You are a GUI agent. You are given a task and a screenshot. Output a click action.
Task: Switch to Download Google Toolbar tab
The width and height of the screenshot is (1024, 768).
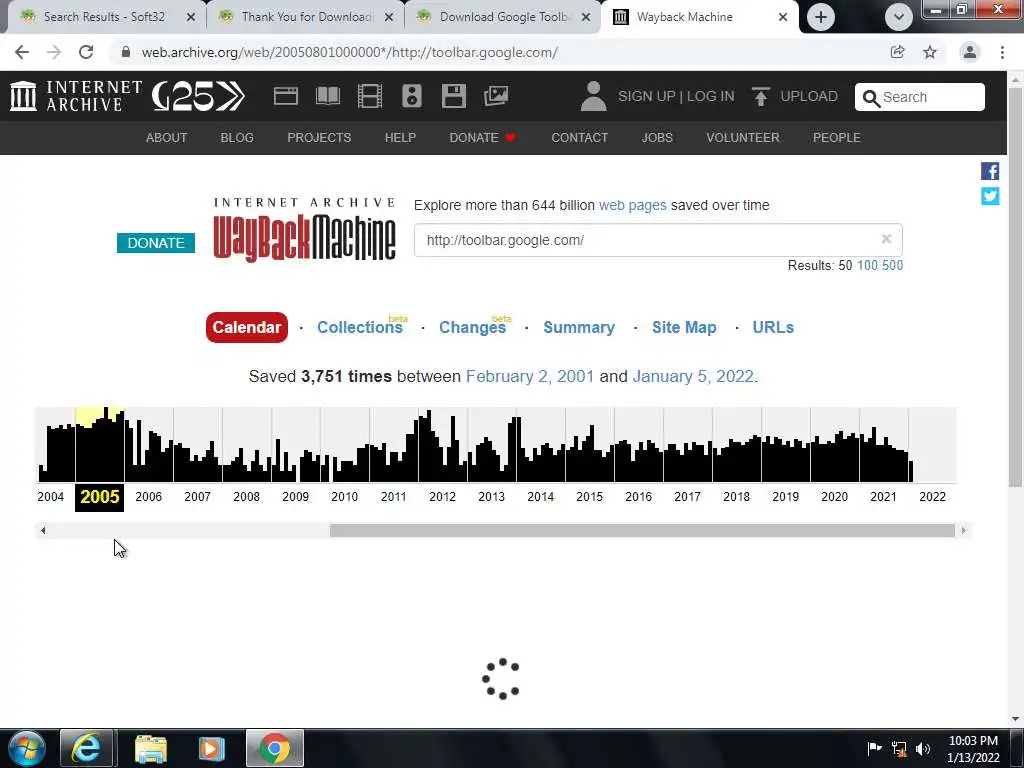(504, 17)
